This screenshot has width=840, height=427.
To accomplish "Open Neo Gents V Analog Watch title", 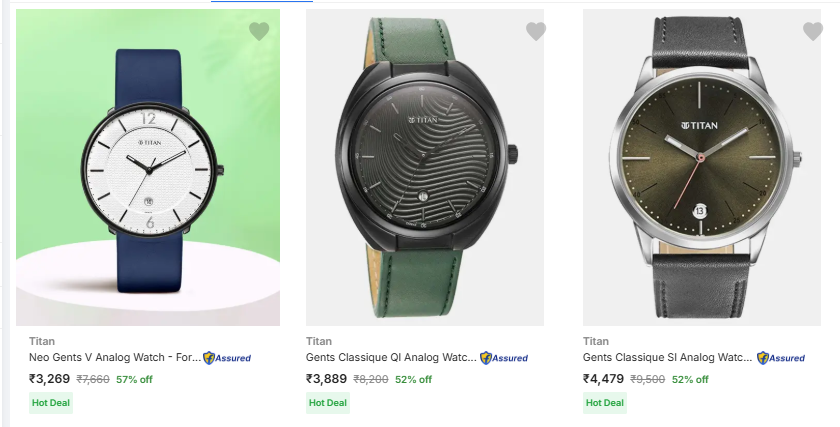I will click(x=113, y=358).
